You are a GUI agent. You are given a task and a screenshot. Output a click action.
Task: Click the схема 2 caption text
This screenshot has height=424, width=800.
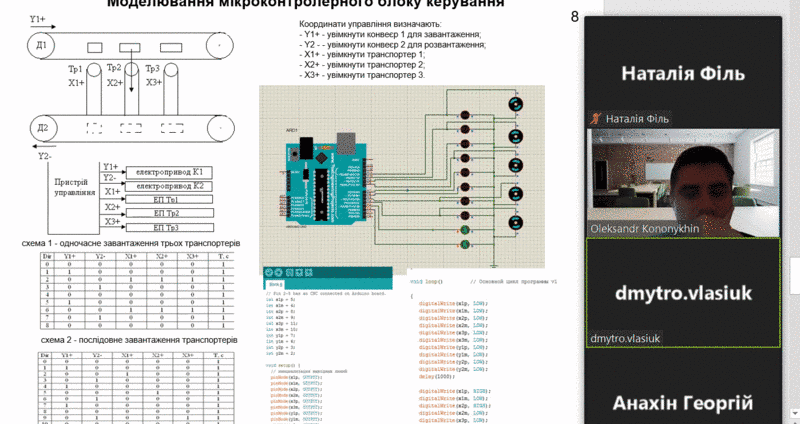pyautogui.click(x=139, y=339)
